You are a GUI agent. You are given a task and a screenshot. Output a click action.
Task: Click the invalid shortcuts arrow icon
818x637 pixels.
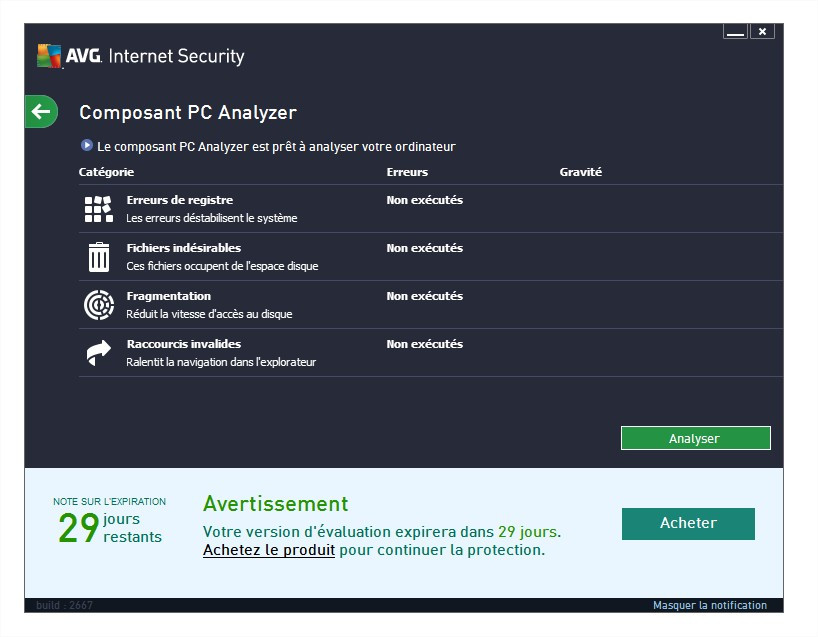click(98, 352)
